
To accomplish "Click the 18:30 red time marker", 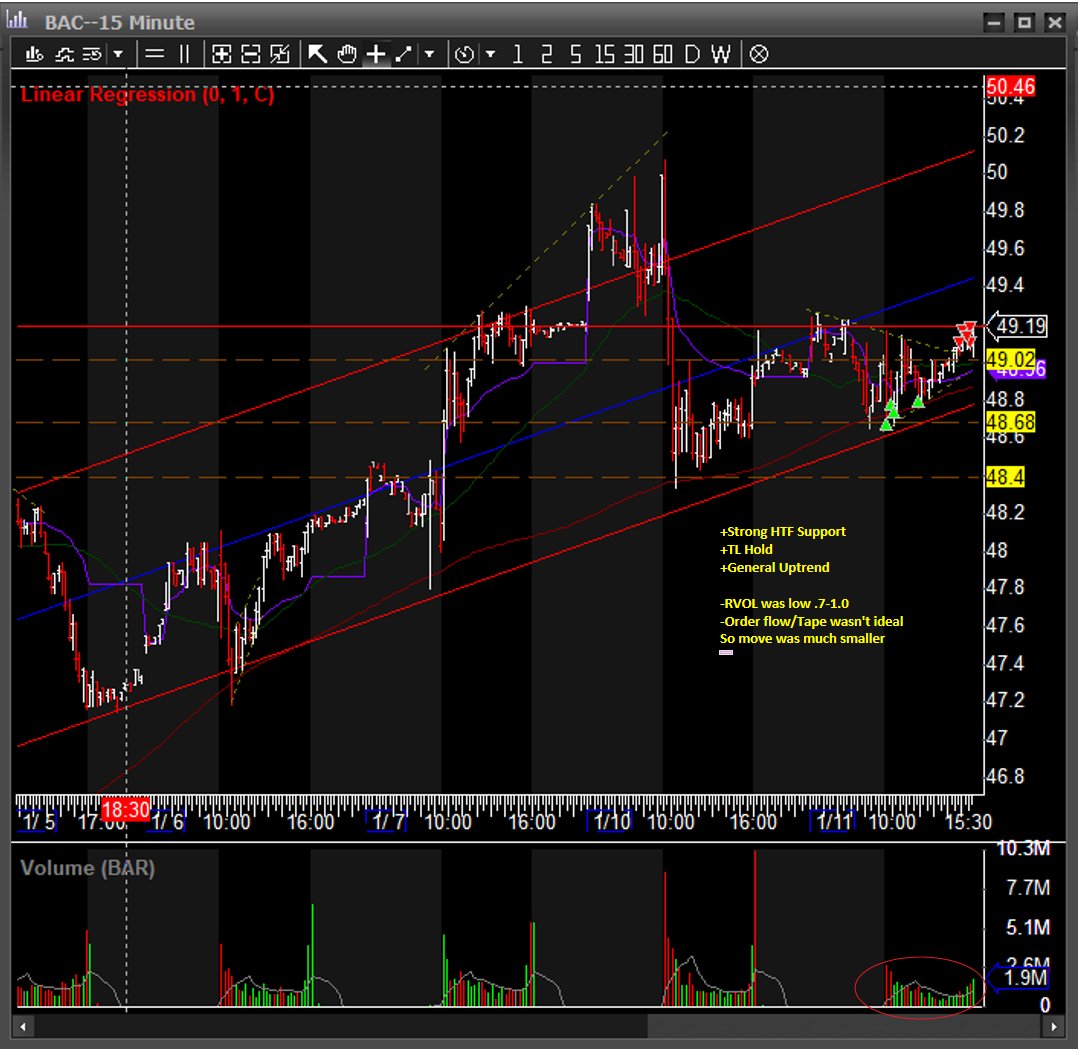I will coord(126,809).
